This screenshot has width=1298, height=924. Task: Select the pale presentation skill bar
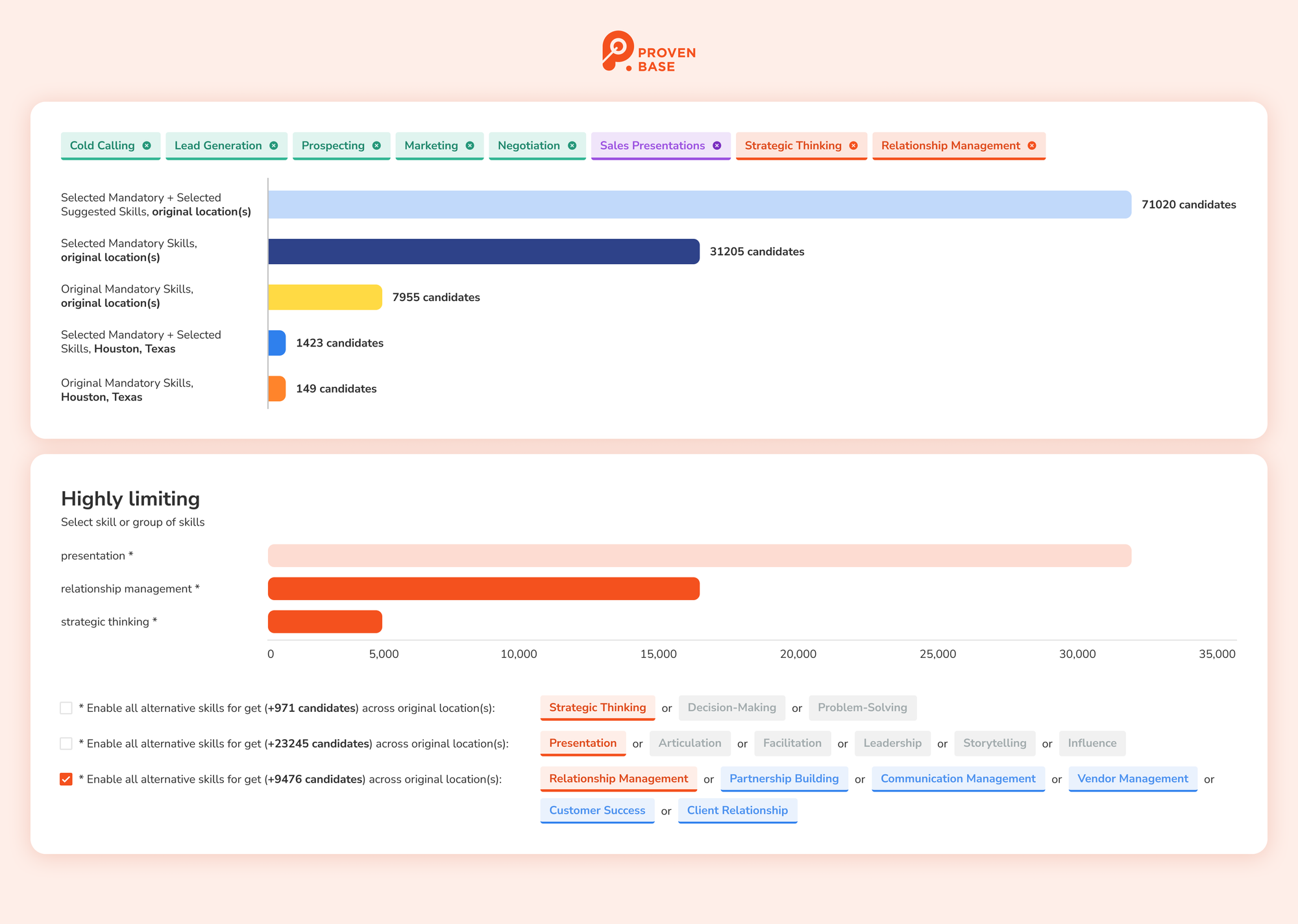click(699, 555)
